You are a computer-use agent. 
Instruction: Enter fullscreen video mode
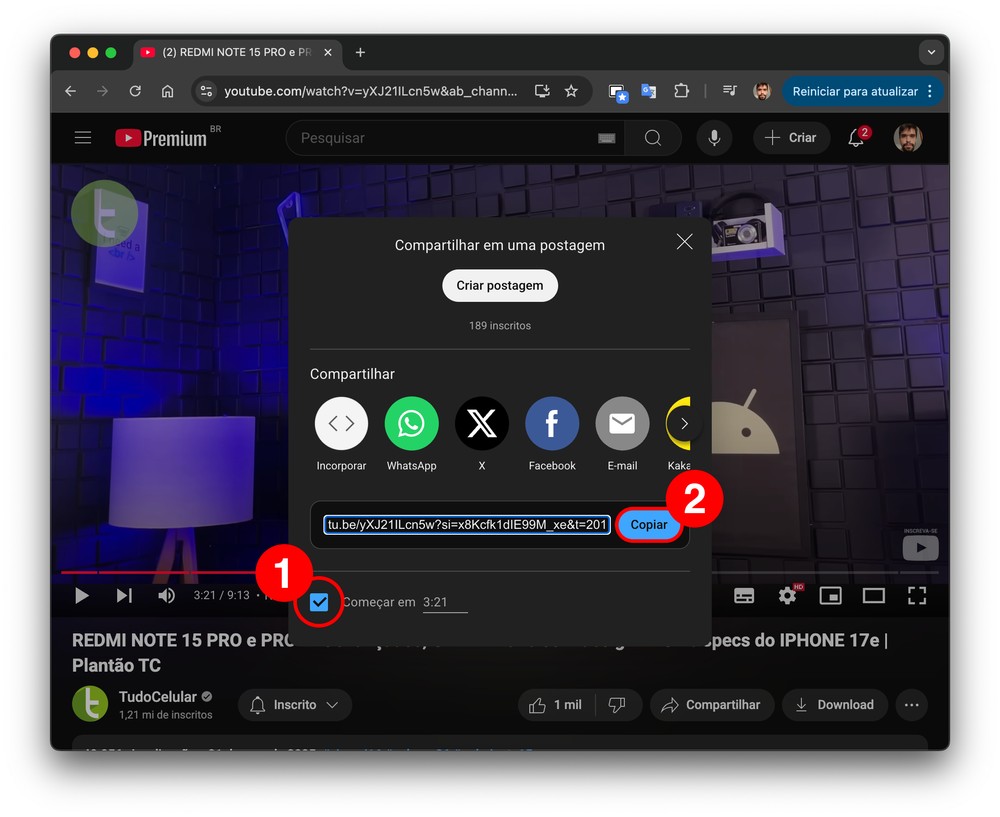pyautogui.click(x=917, y=596)
